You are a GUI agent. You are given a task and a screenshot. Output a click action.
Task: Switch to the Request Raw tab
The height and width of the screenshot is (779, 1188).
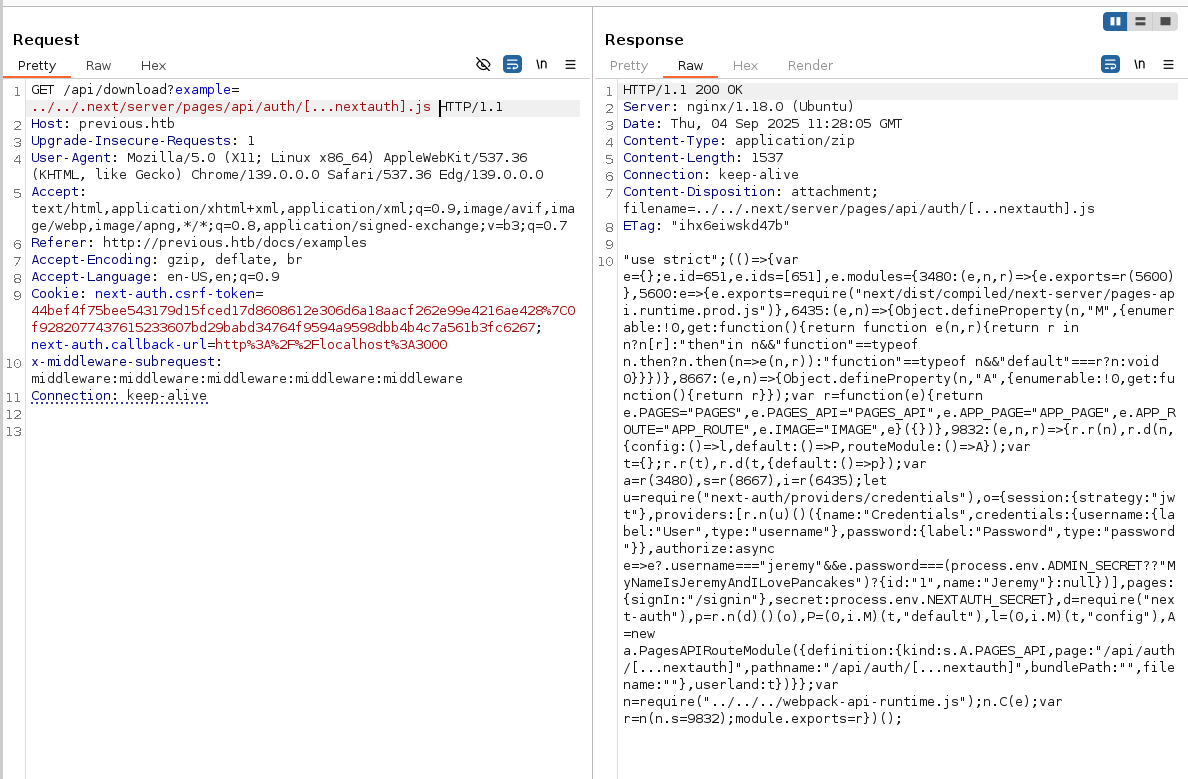(x=98, y=66)
